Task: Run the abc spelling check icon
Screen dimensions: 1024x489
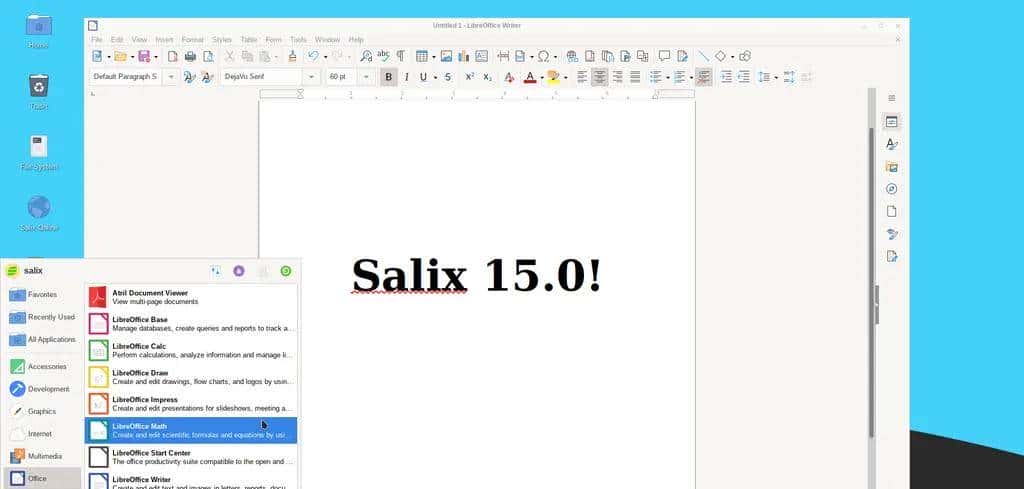Action: (x=383, y=56)
